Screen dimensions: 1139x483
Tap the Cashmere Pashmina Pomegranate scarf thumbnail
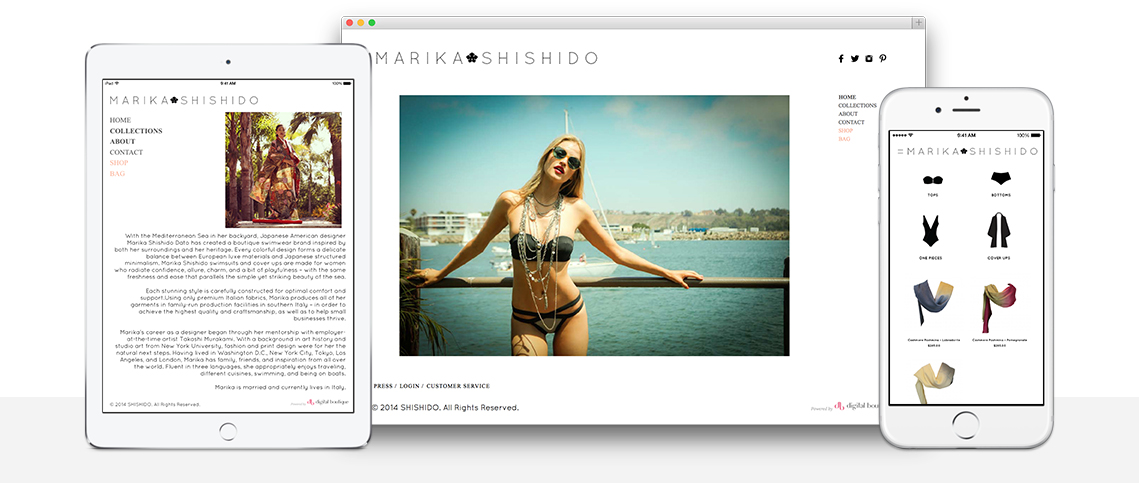coord(1000,308)
